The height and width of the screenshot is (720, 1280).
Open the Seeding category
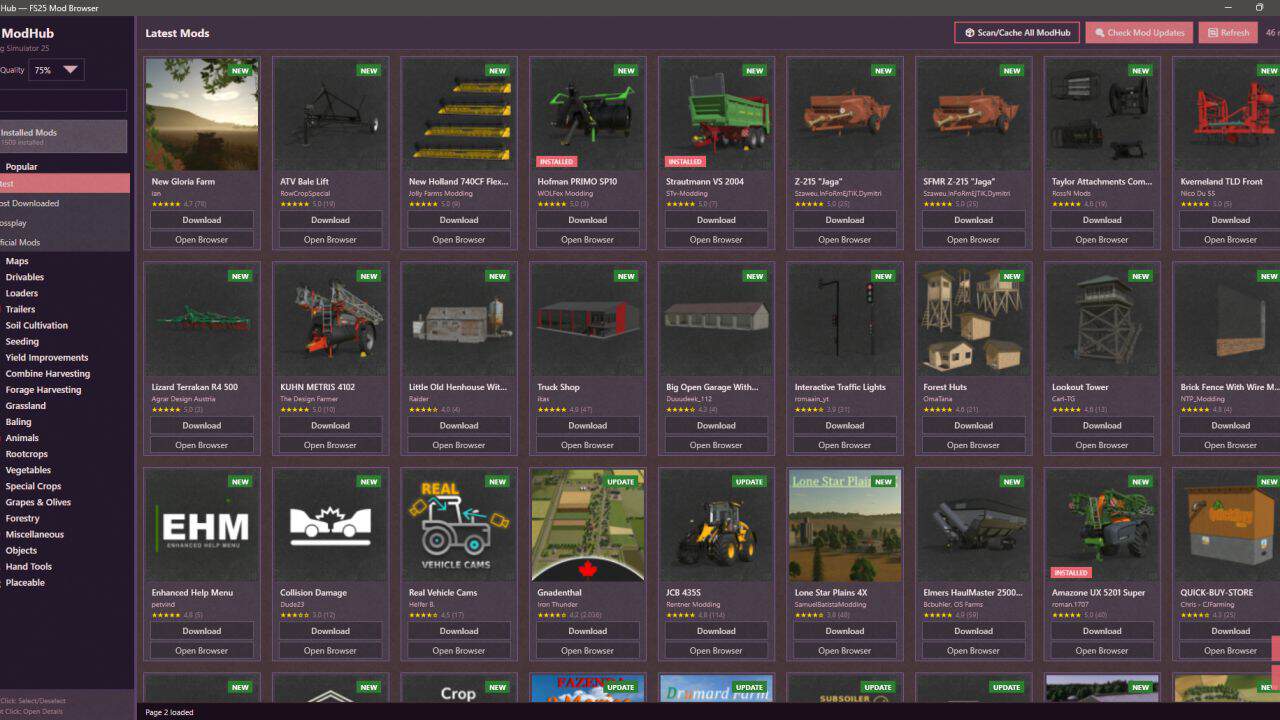(22, 341)
